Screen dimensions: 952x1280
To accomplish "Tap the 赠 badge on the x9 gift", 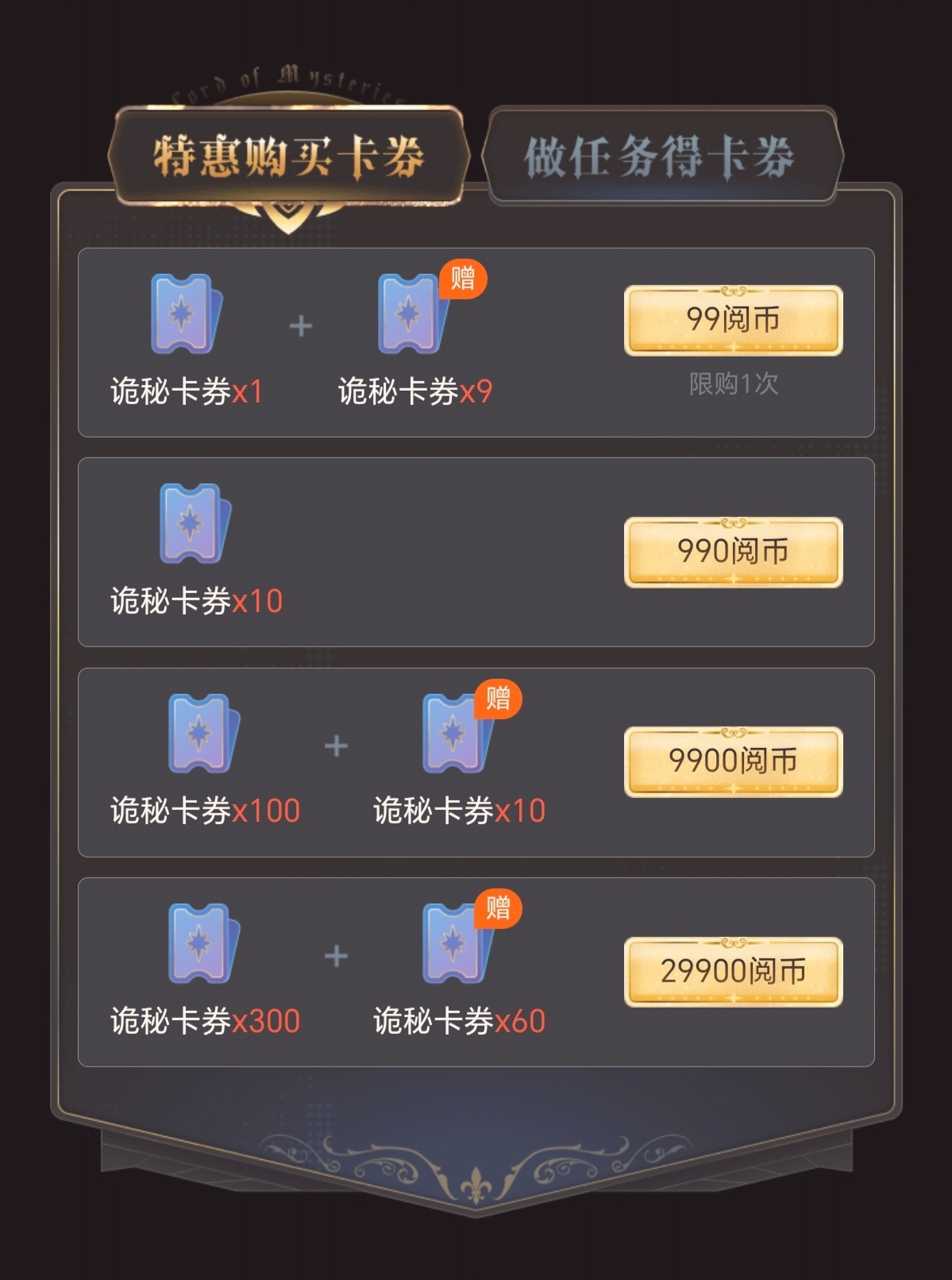I will click(x=463, y=279).
